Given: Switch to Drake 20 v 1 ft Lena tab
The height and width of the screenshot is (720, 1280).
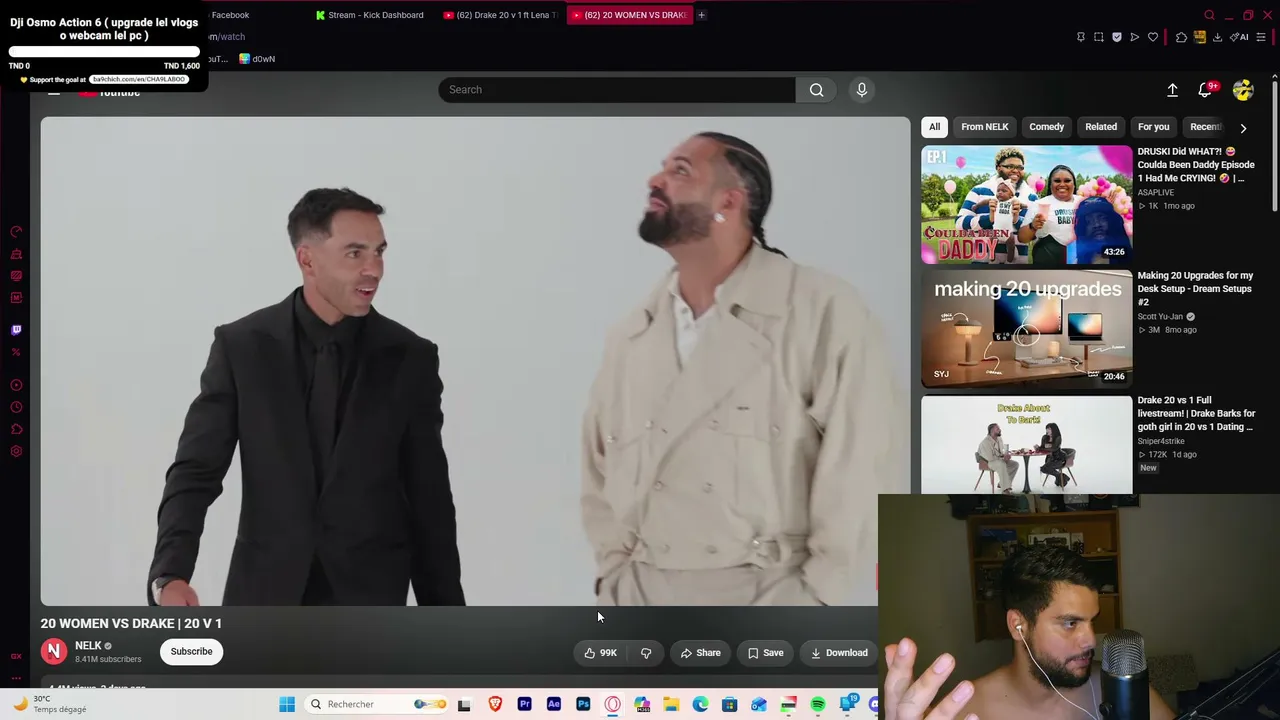Looking at the screenshot, I should [500, 15].
